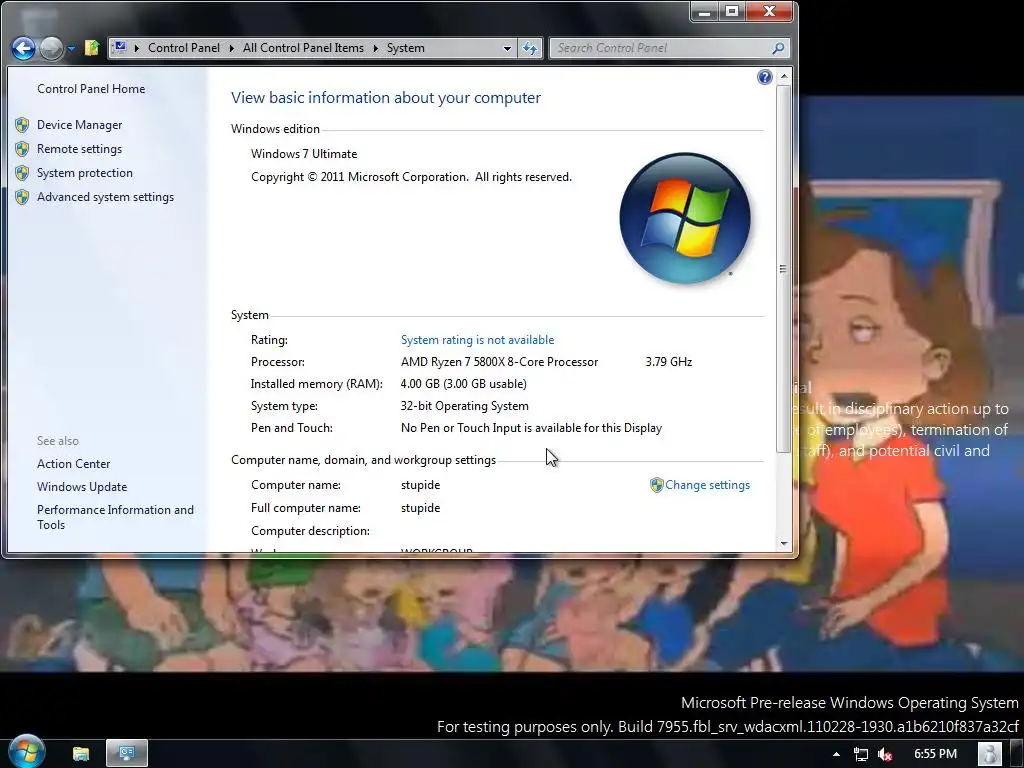Click the greyed Forward arrow button
Image resolution: width=1024 pixels, height=768 pixels.
51,48
